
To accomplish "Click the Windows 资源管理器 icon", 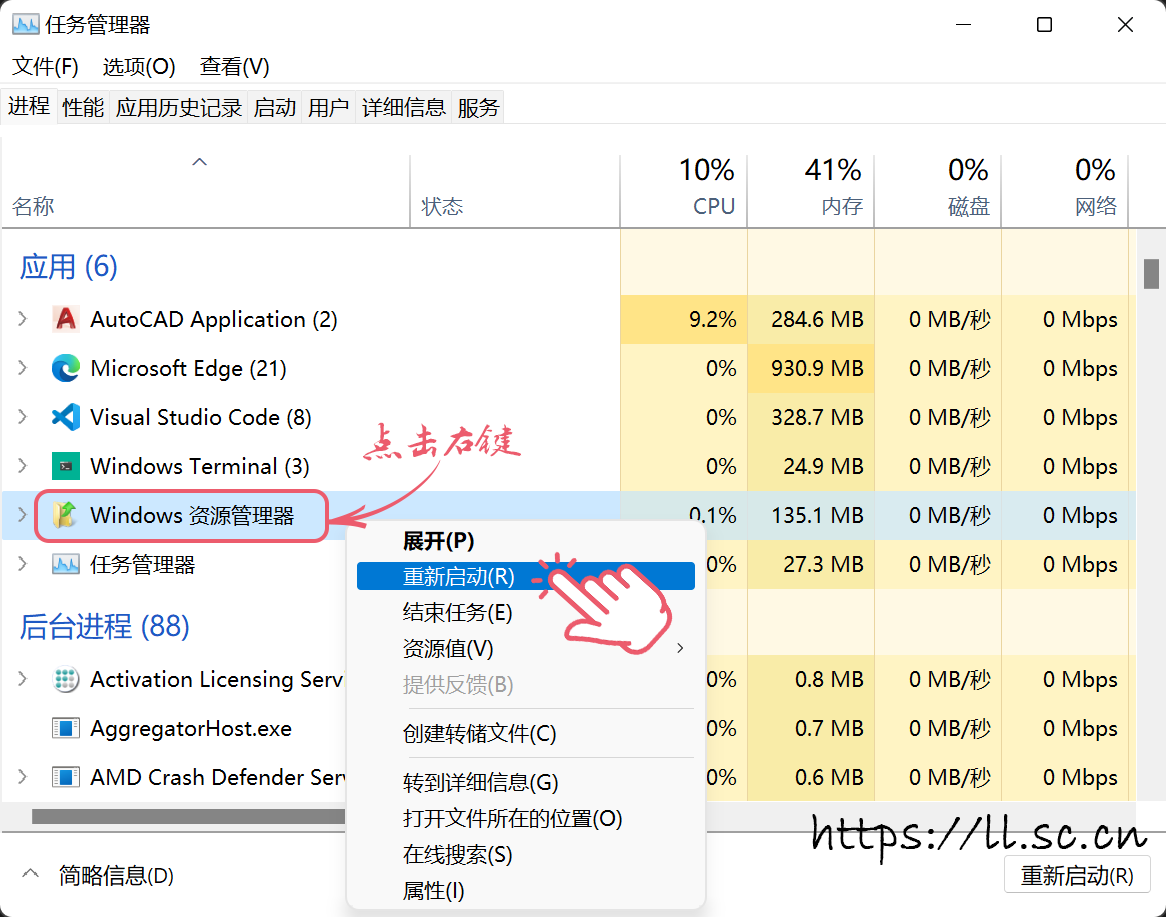I will pos(65,515).
